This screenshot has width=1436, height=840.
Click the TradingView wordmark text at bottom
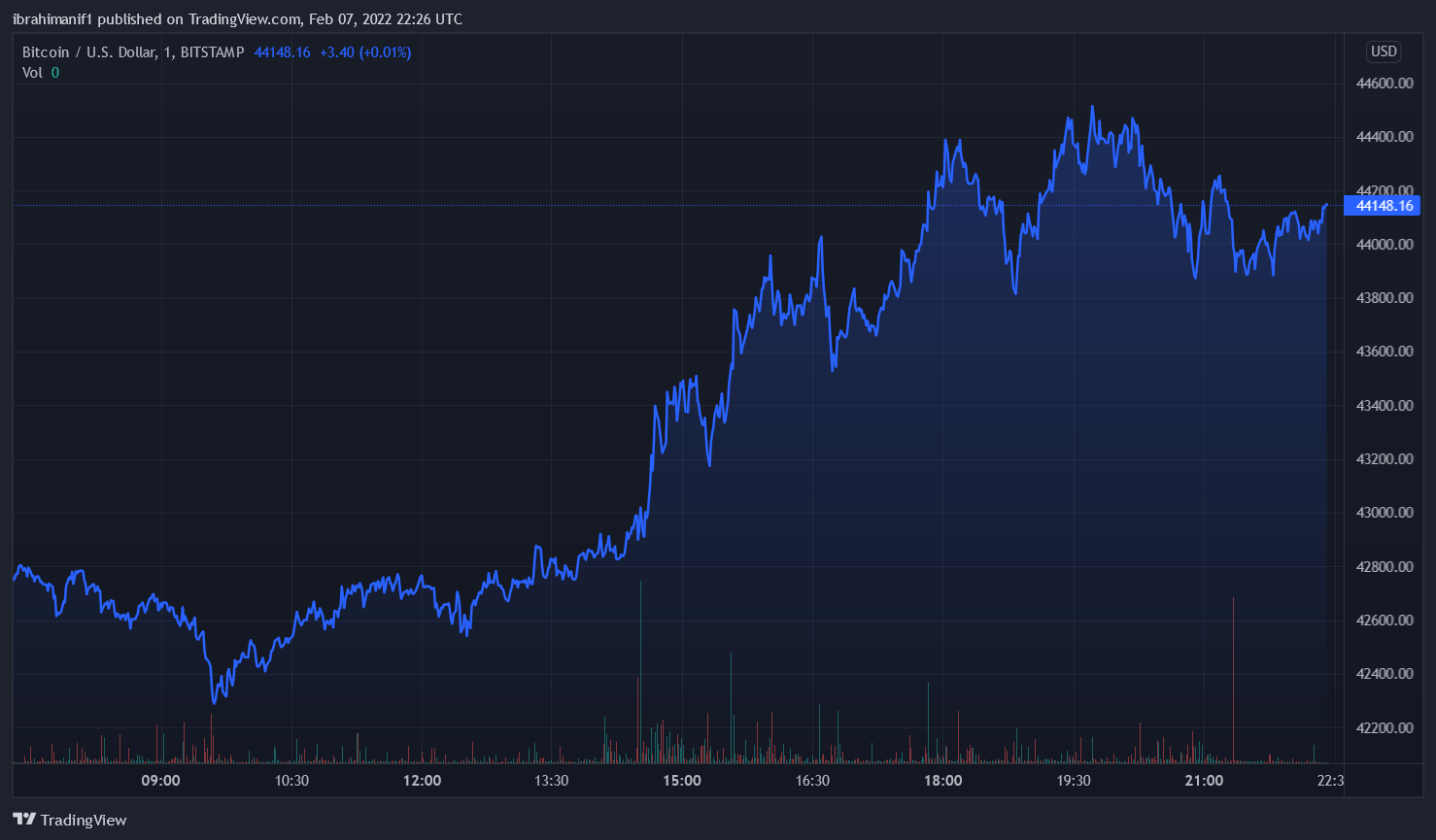(84, 821)
